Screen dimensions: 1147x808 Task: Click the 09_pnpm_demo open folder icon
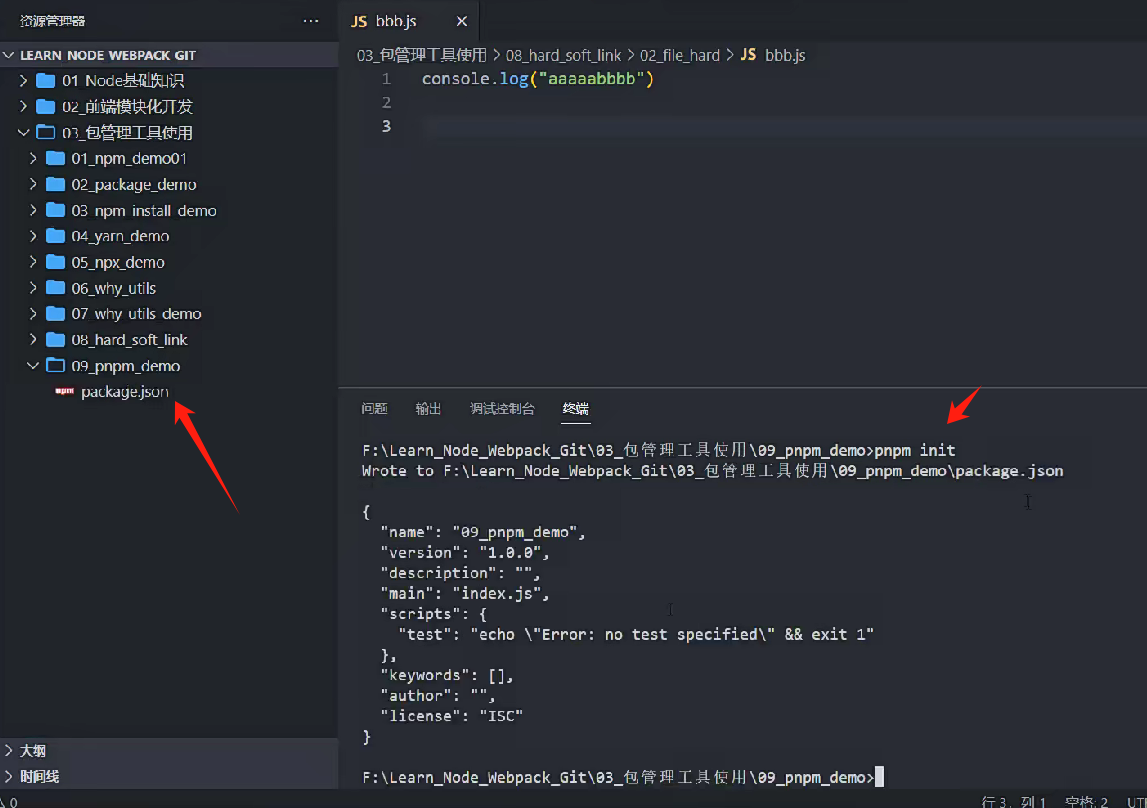tap(55, 366)
